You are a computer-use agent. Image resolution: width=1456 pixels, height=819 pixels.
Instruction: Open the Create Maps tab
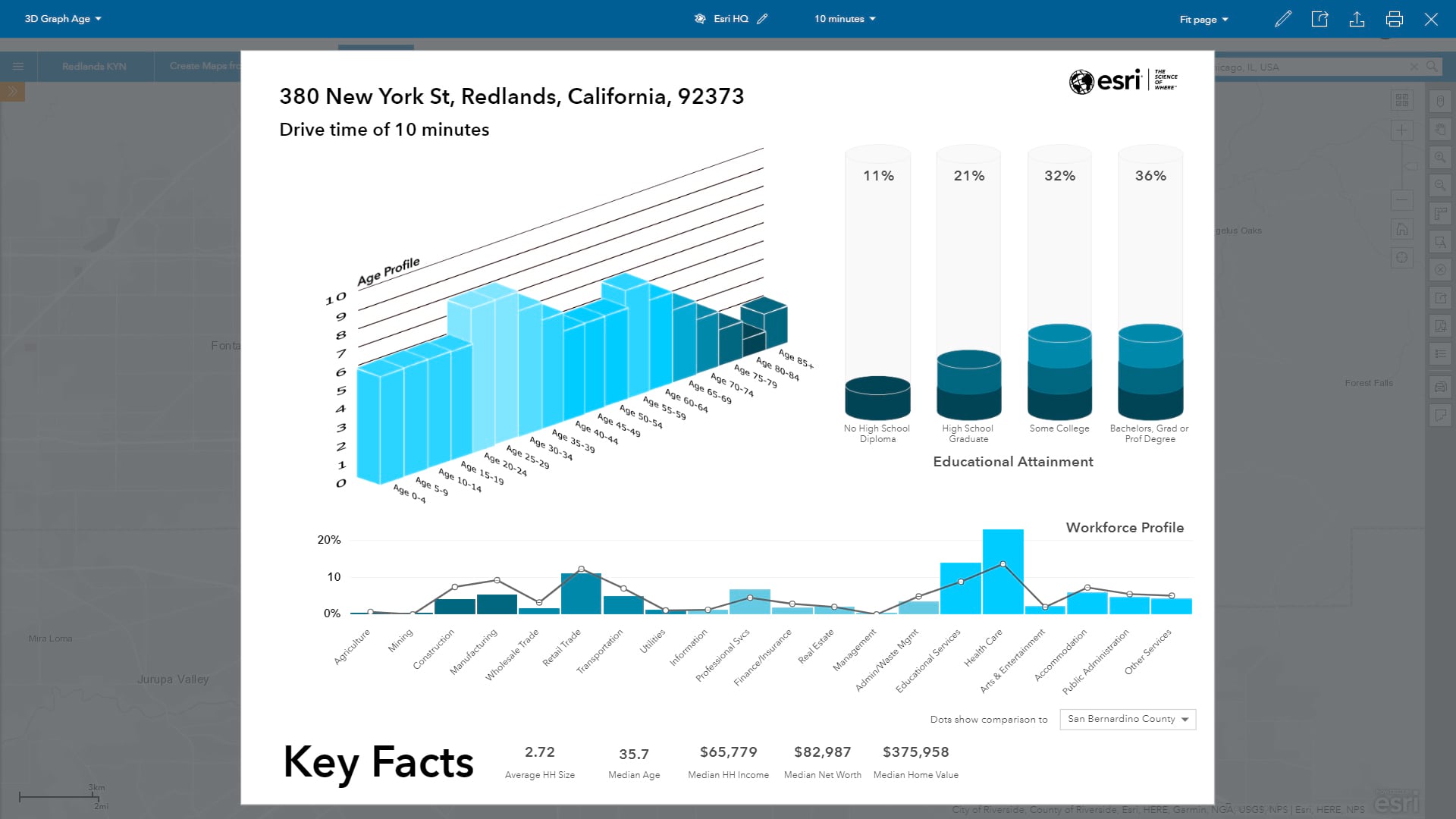(205, 66)
